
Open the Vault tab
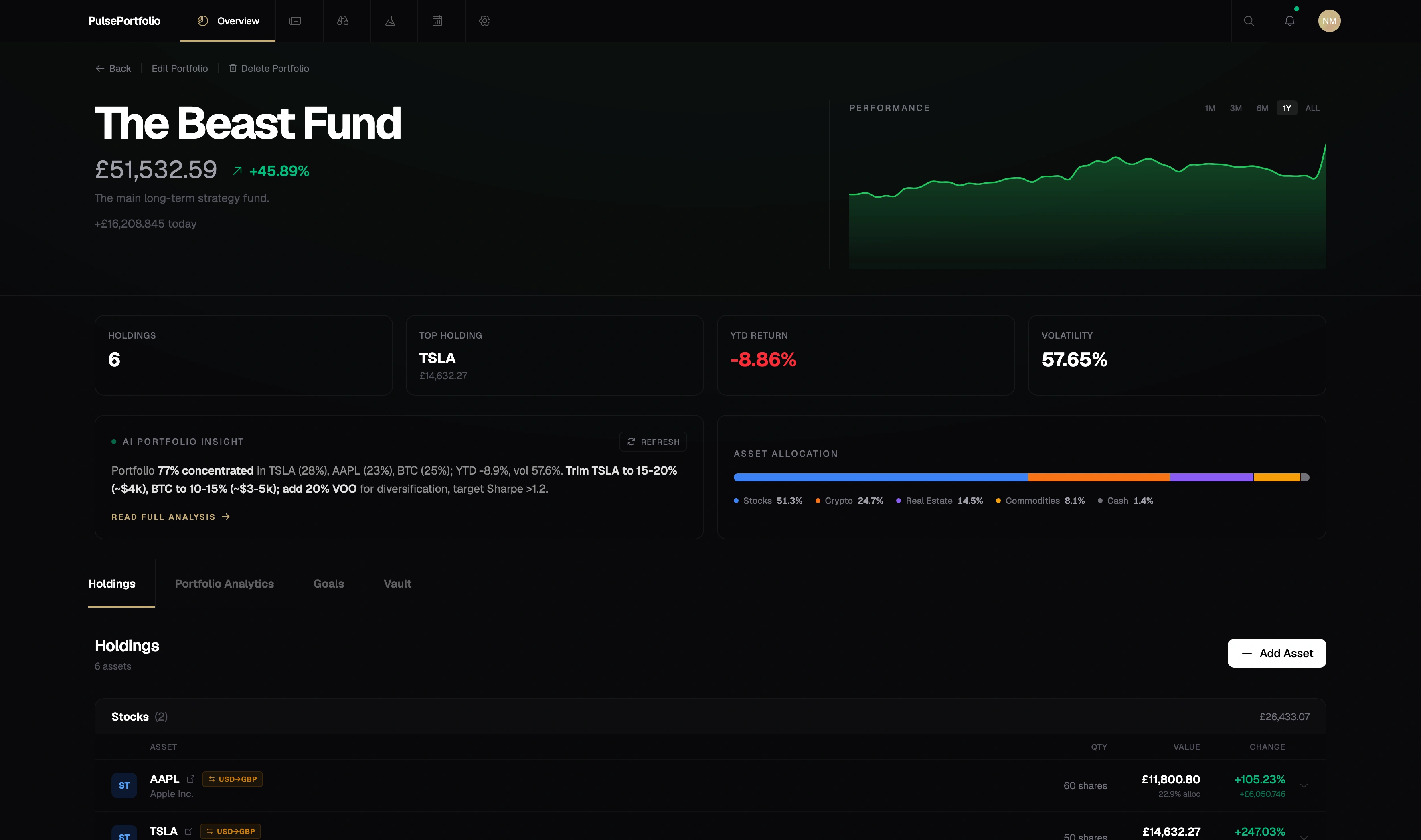tap(397, 583)
